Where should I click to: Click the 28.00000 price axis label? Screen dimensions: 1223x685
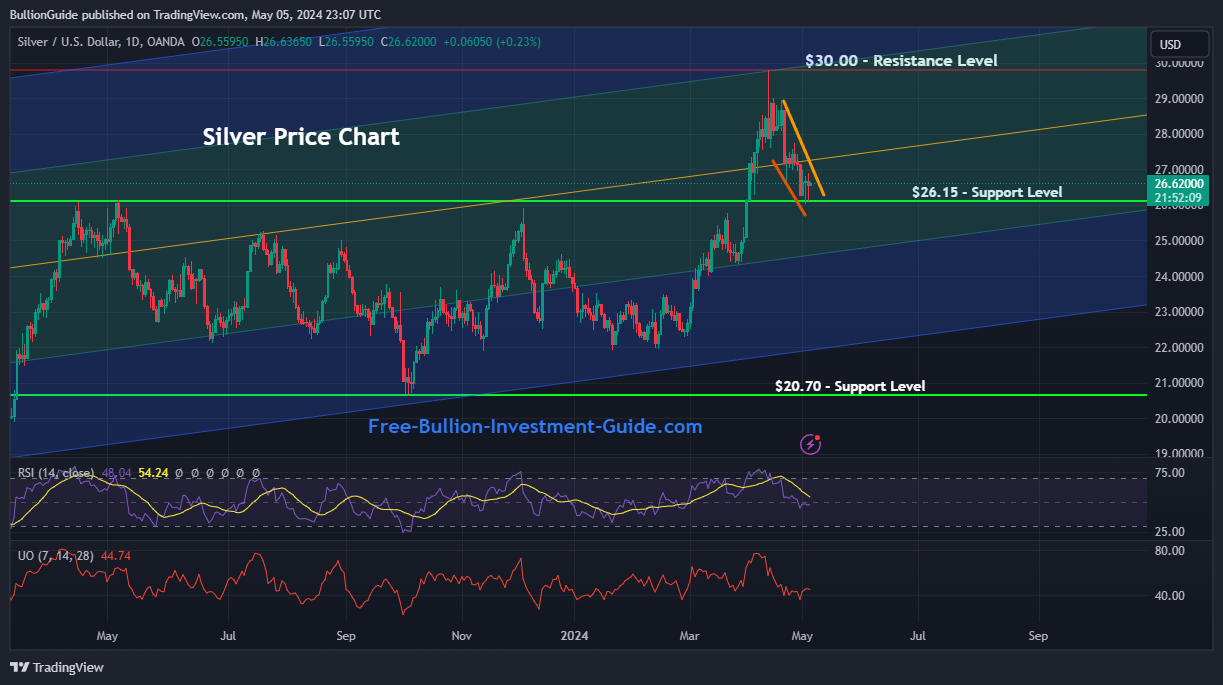[x=1178, y=134]
